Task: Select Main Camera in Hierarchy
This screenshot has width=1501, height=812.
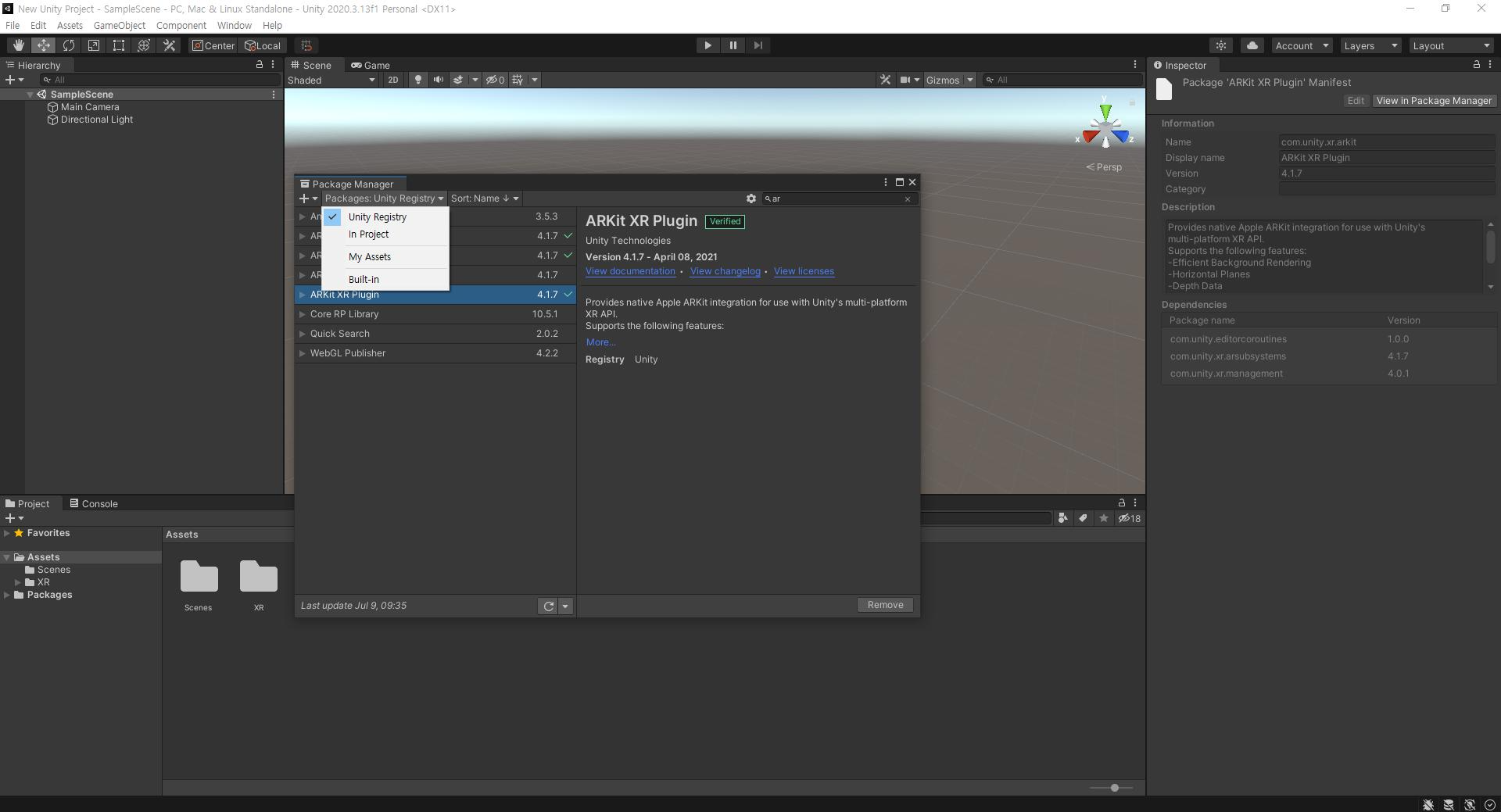Action: pyautogui.click(x=90, y=107)
